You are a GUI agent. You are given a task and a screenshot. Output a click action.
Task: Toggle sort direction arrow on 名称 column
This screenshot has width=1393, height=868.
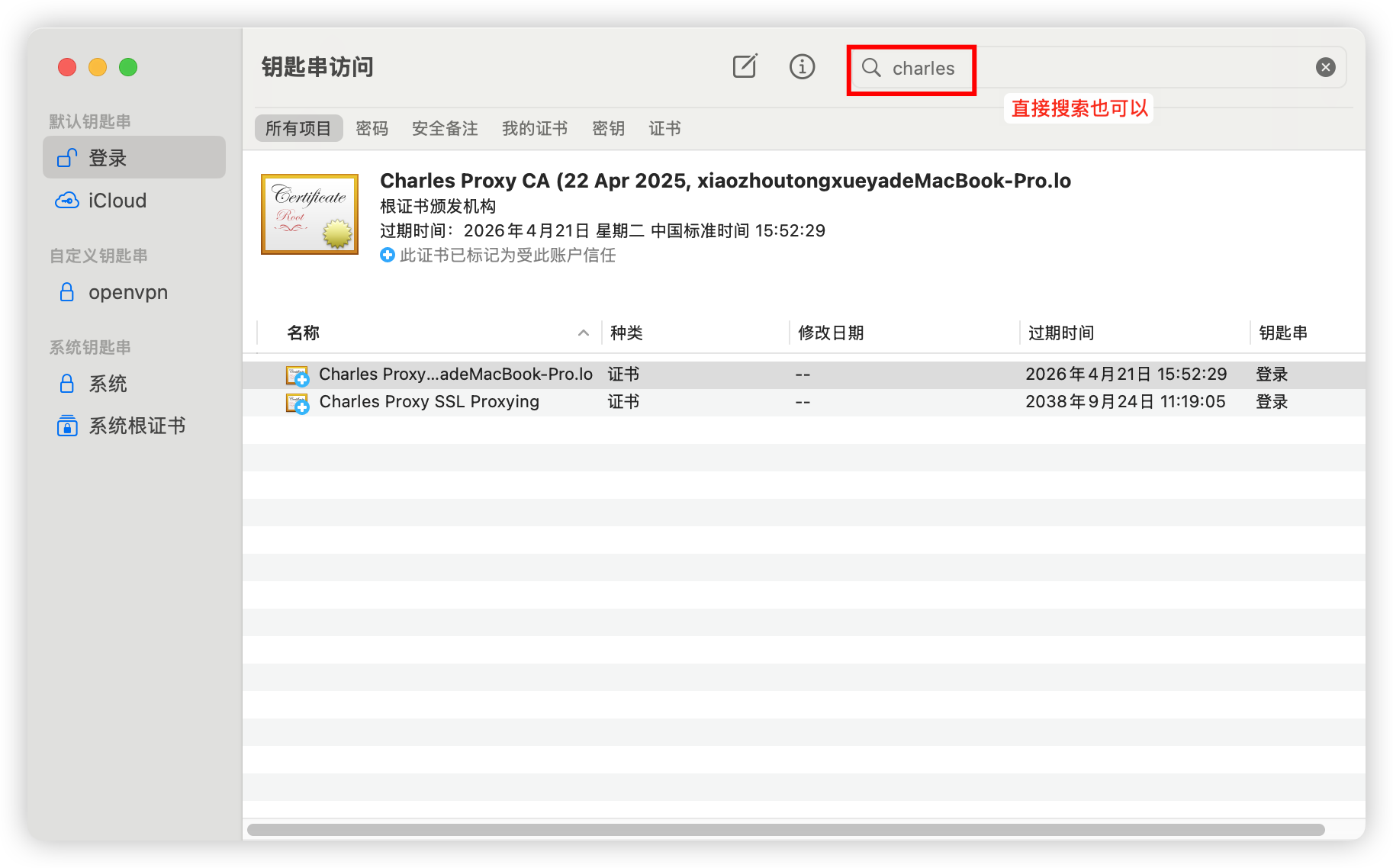584,333
